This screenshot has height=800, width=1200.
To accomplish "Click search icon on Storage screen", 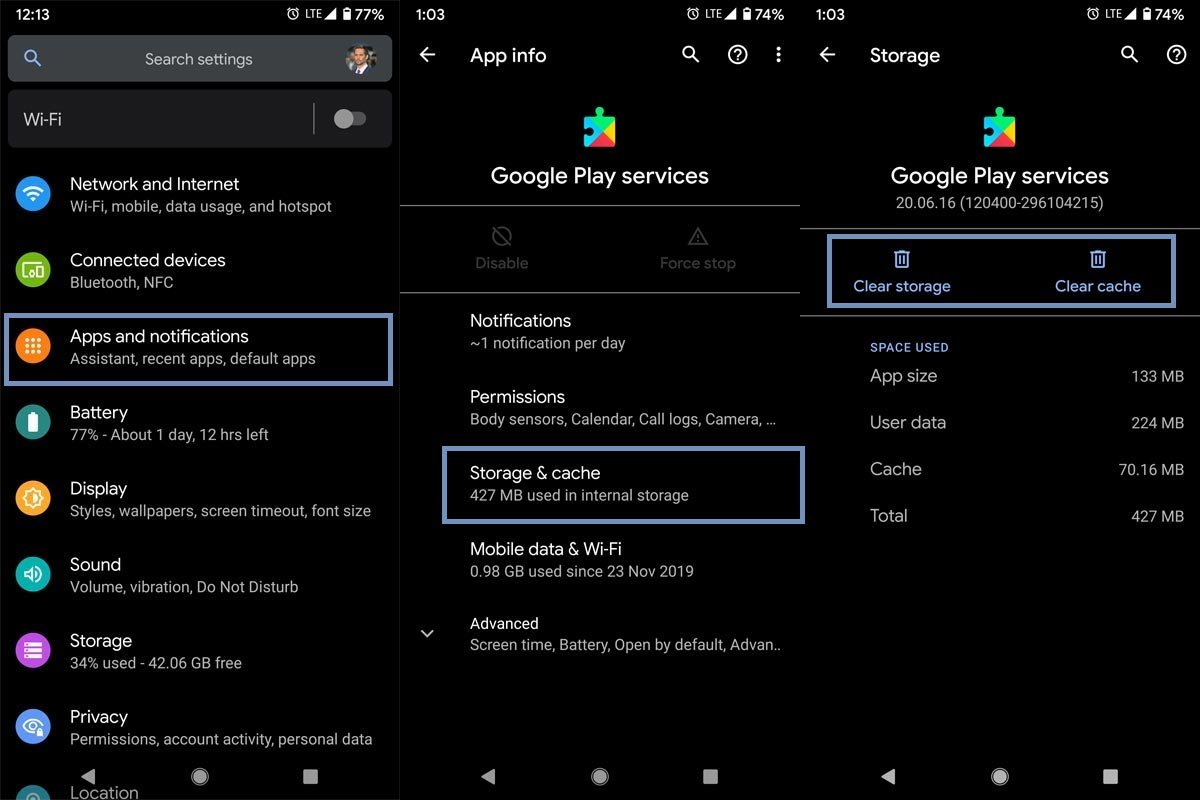I will 1129,55.
